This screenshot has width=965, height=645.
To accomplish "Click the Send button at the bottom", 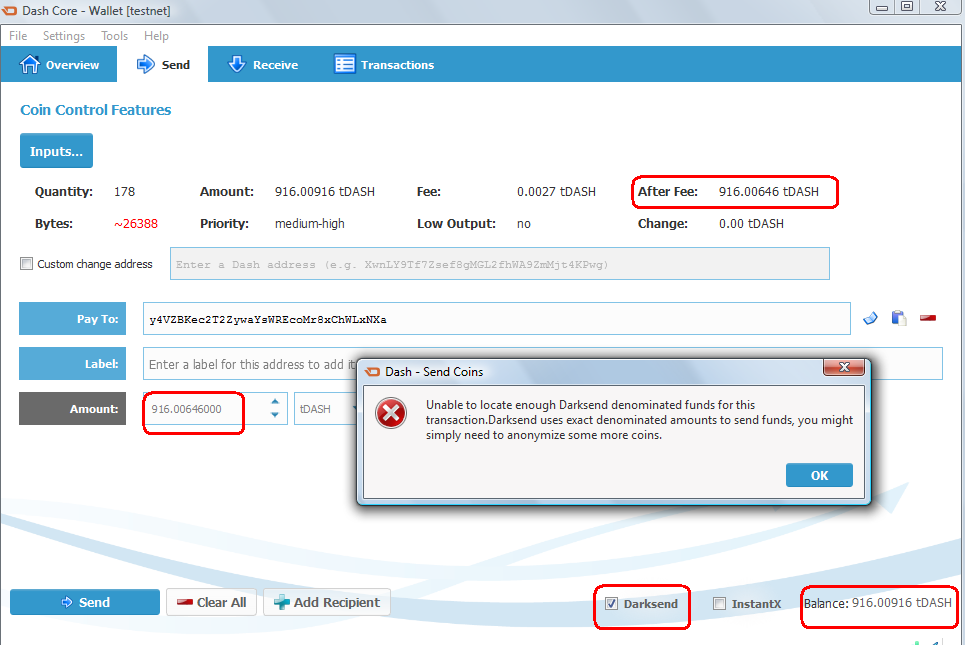I will [x=85, y=602].
